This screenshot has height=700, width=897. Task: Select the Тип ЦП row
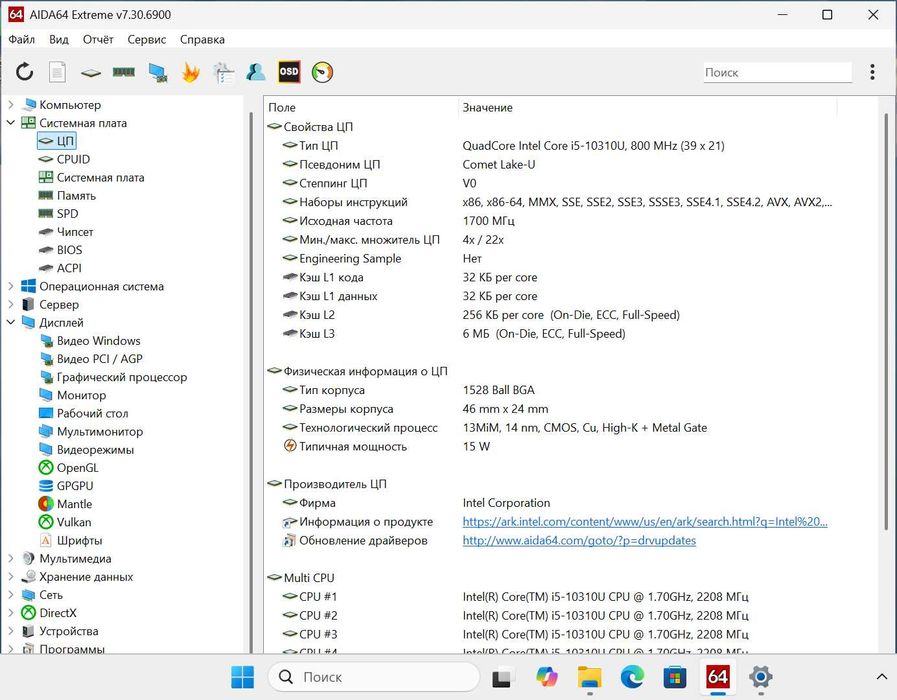coord(552,146)
